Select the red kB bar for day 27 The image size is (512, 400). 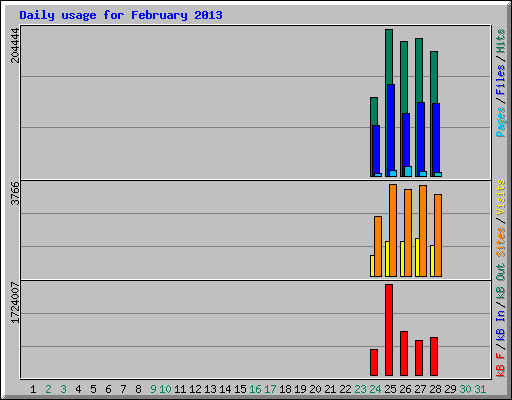pyautogui.click(x=419, y=358)
